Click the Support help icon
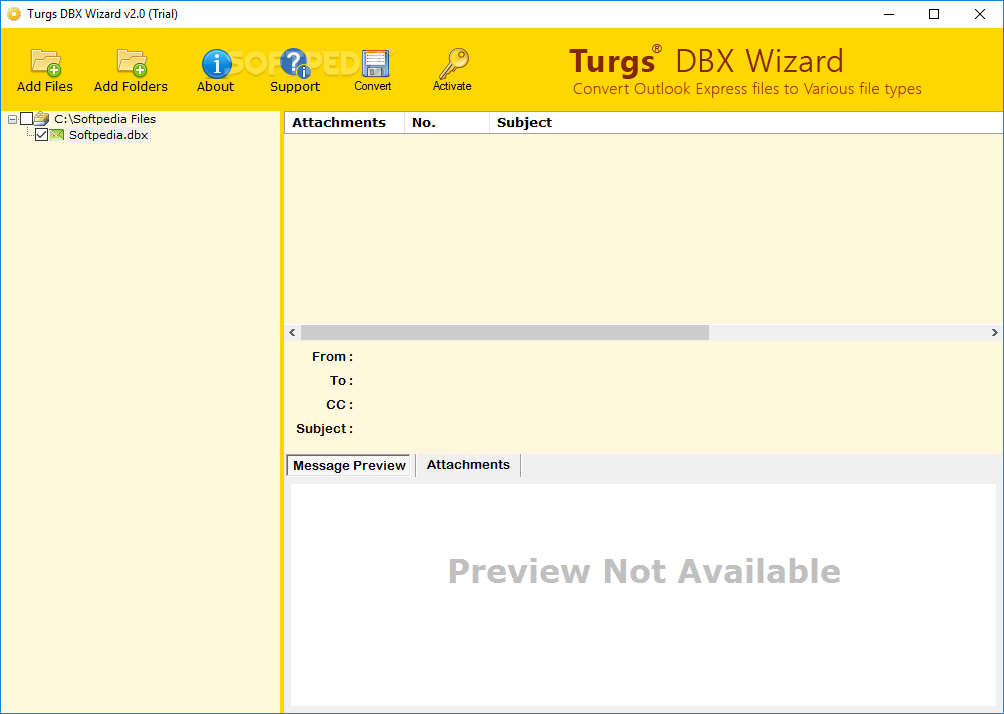 pyautogui.click(x=295, y=63)
